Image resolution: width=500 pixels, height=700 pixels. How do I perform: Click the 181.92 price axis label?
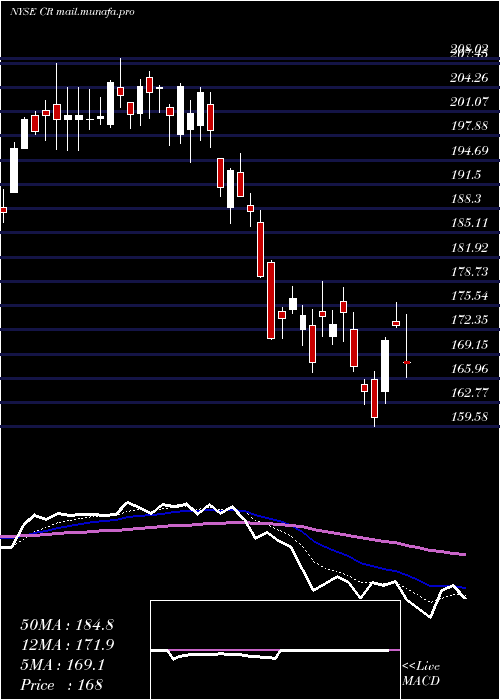pos(469,248)
